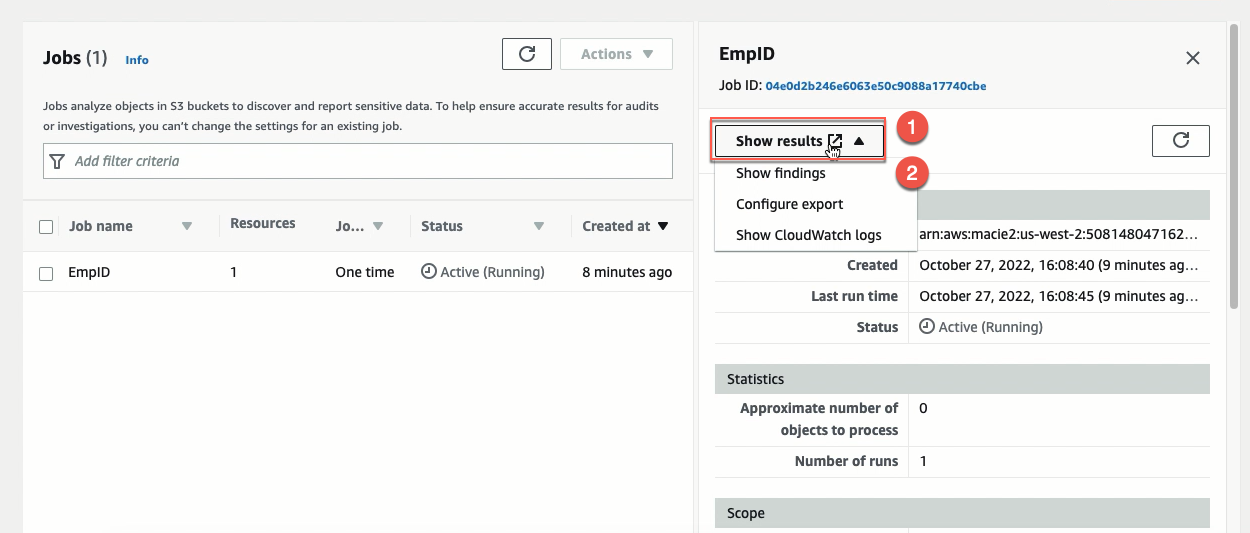Click the external link icon on Show results
Image resolution: width=1250 pixels, height=533 pixels.
(x=835, y=141)
